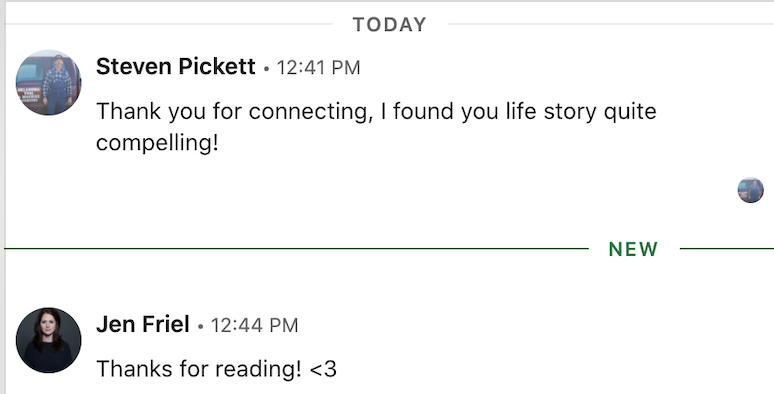Select the 12:44 PM message timestamp
Image resolution: width=774 pixels, height=394 pixels.
click(x=255, y=325)
